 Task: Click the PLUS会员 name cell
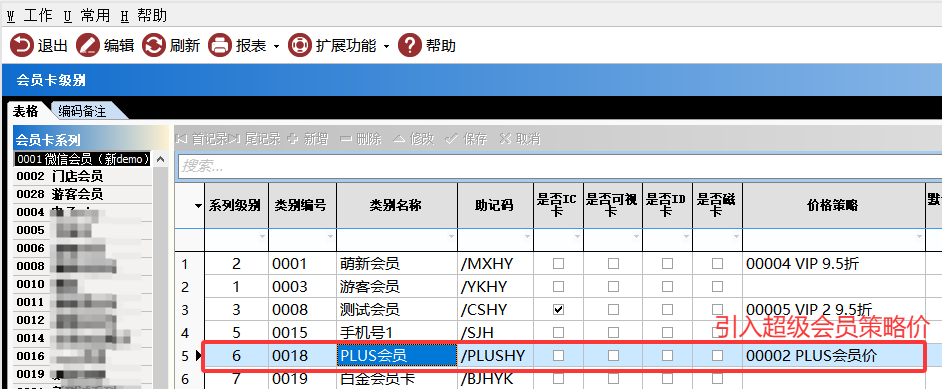click(x=397, y=355)
